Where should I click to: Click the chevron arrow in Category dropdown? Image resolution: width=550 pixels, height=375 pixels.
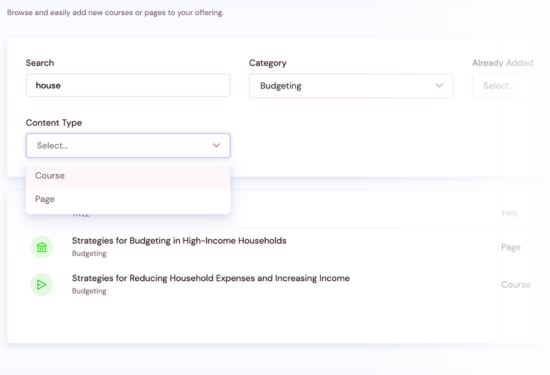pyautogui.click(x=439, y=86)
